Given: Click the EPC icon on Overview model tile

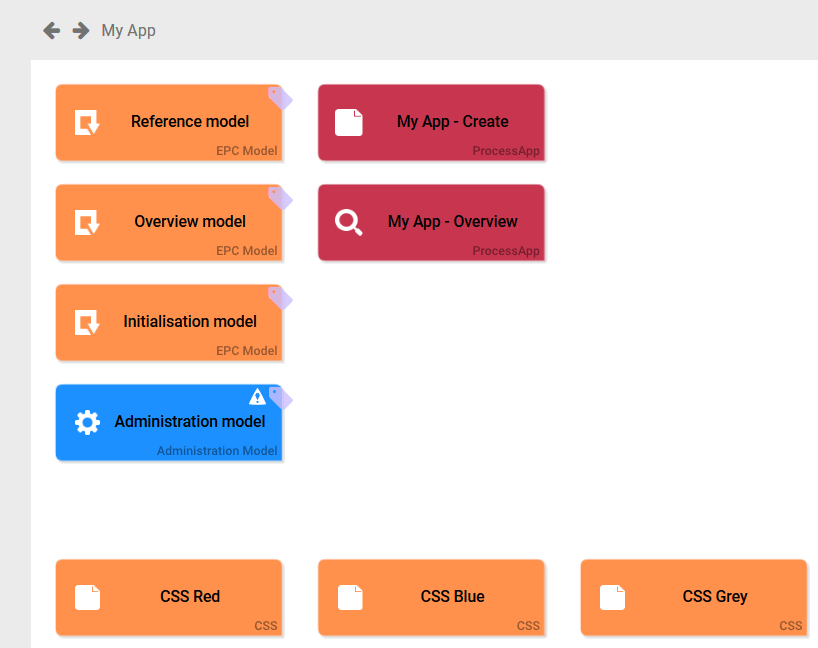Looking at the screenshot, I should coord(86,222).
